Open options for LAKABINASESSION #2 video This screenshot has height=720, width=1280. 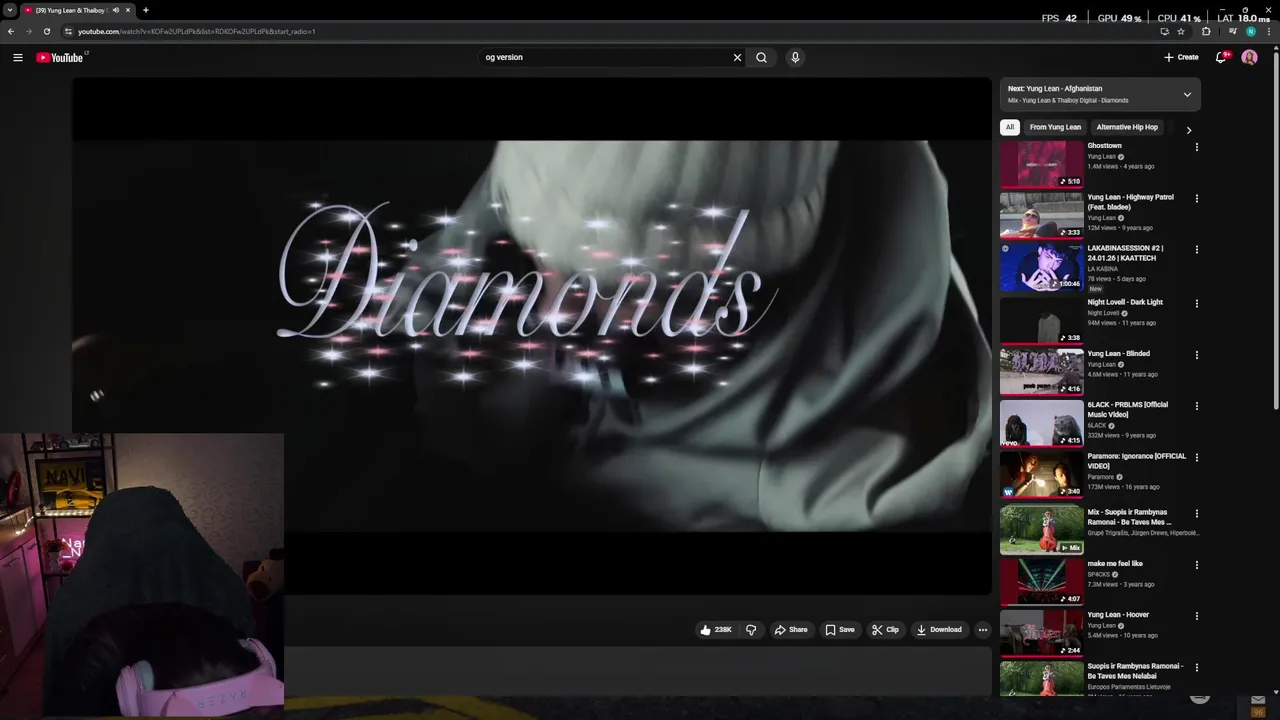coord(1196,249)
